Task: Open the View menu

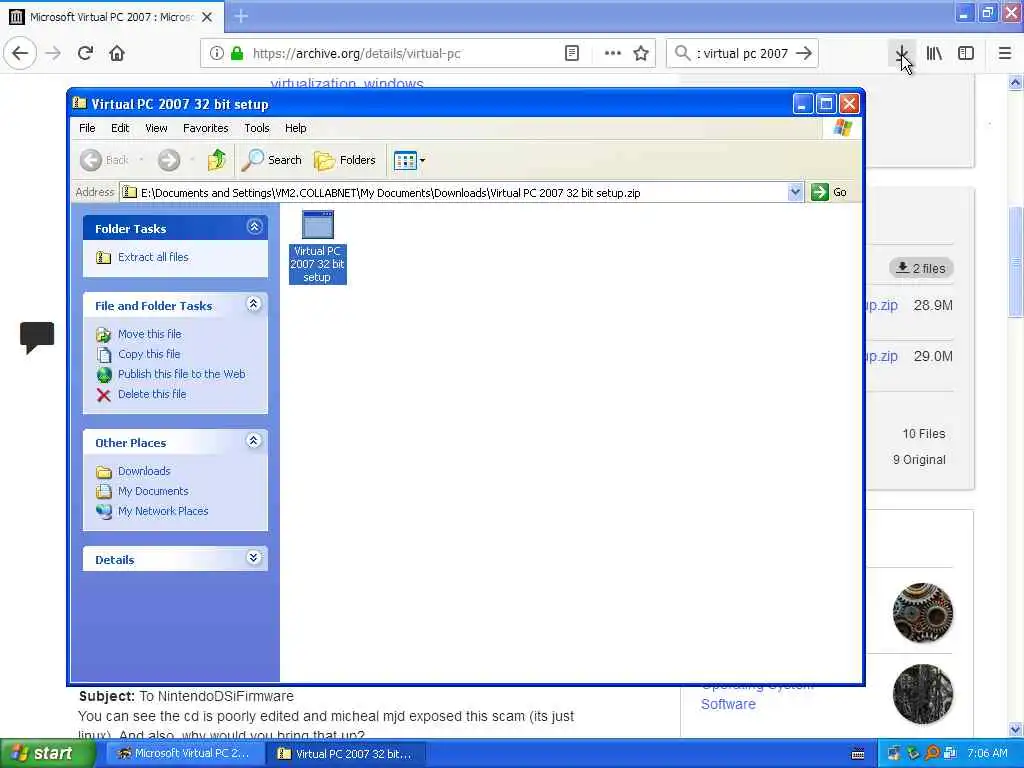Action: [156, 128]
